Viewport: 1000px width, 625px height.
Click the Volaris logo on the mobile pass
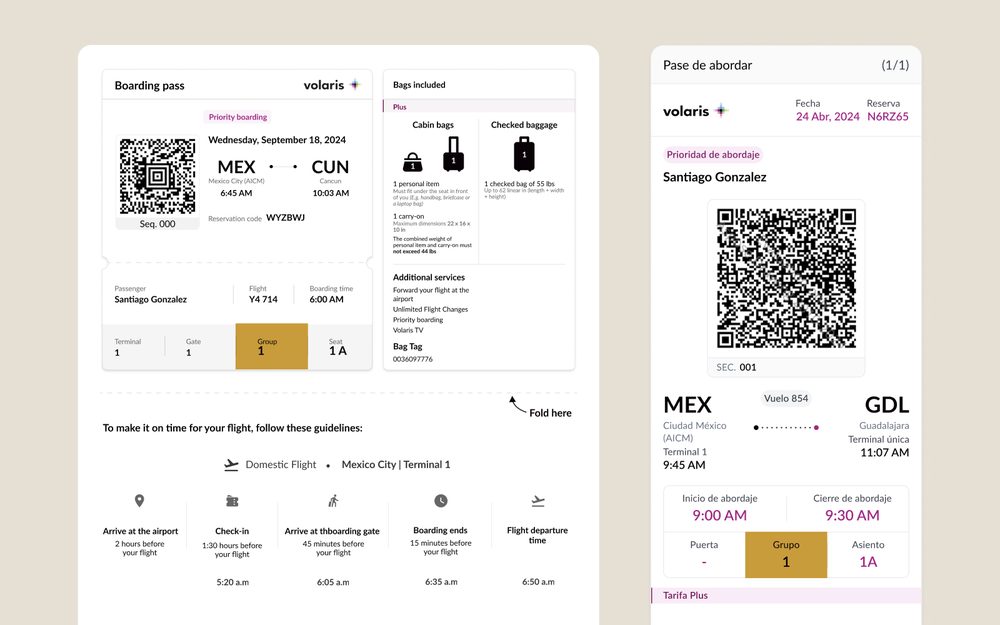695,111
